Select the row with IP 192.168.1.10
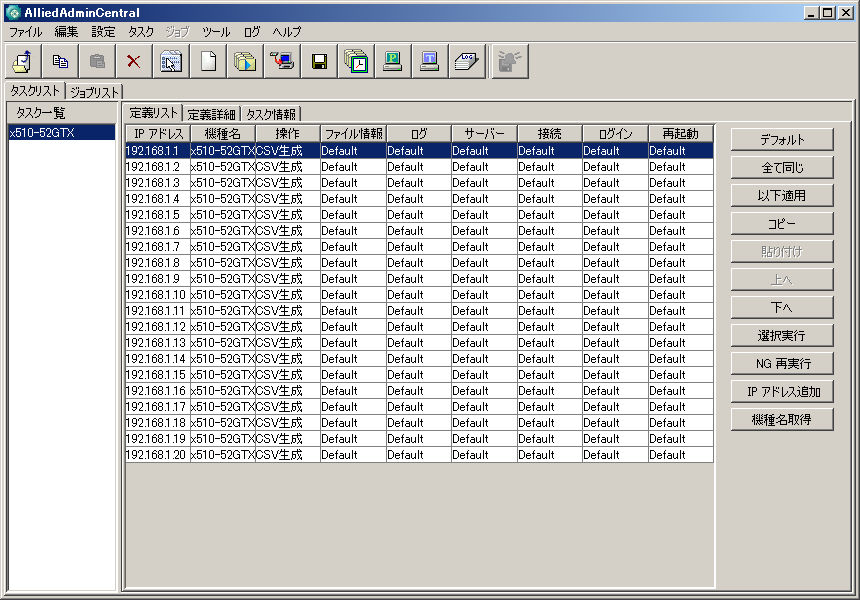The image size is (860, 600). tap(420, 295)
